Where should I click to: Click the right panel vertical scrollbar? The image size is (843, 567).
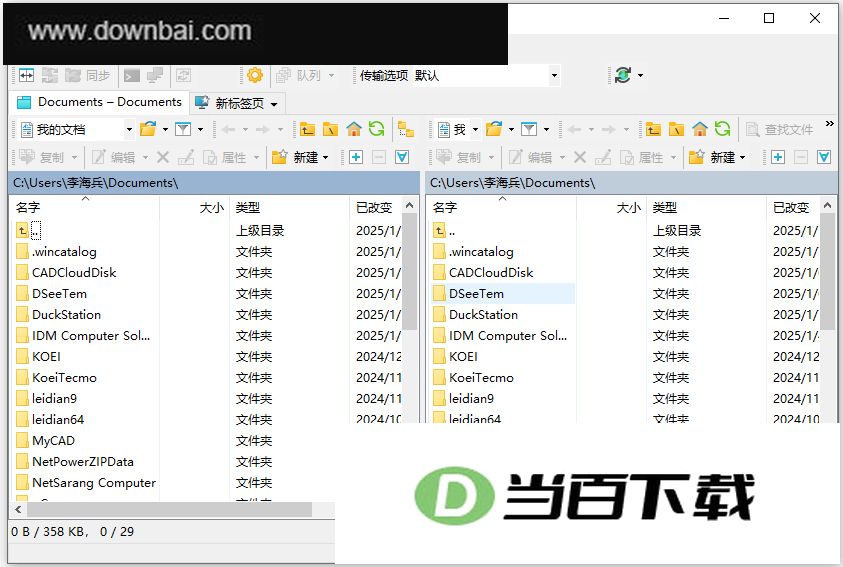[x=827, y=272]
